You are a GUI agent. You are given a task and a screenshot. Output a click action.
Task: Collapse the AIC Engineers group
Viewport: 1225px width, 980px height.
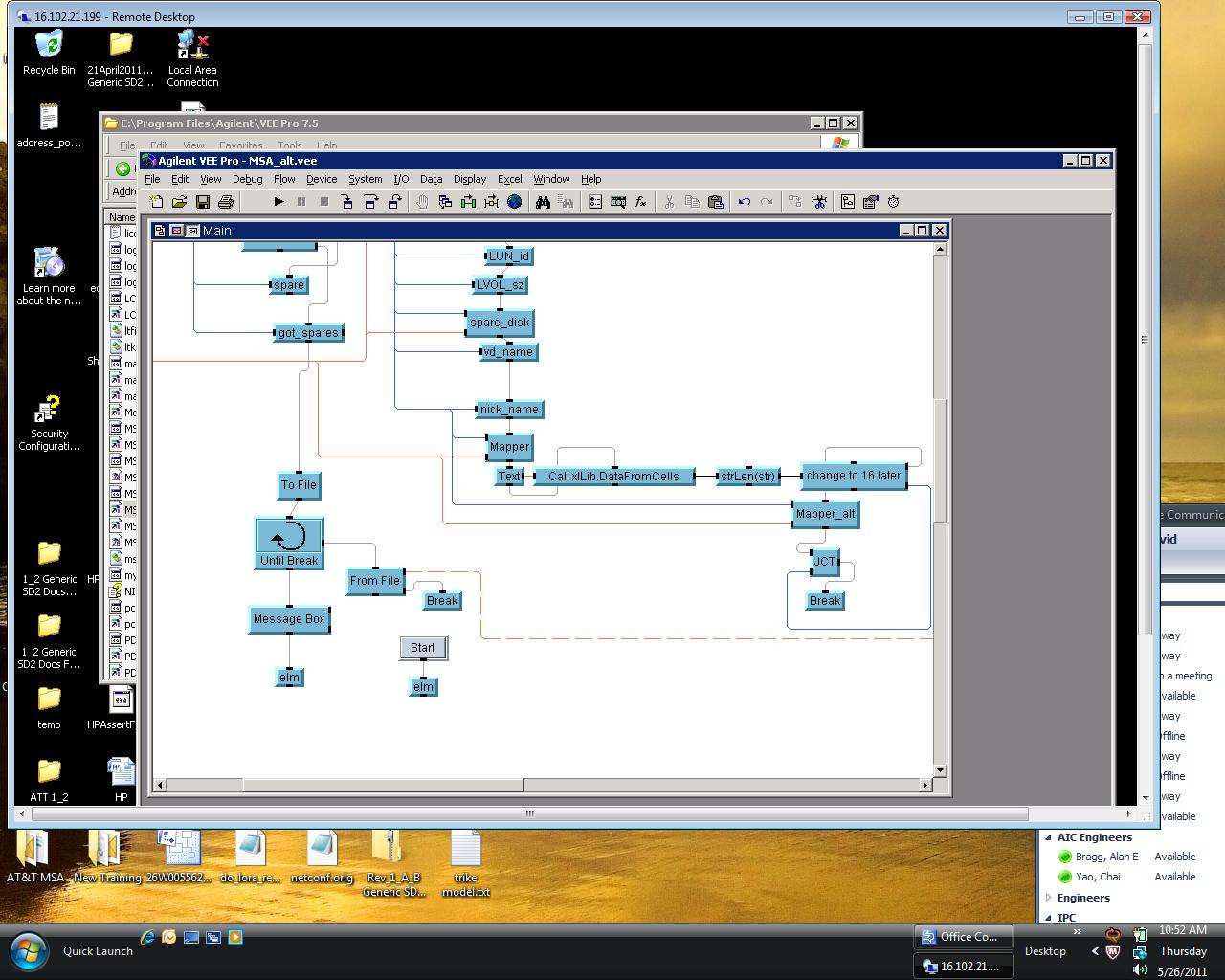[x=1049, y=837]
